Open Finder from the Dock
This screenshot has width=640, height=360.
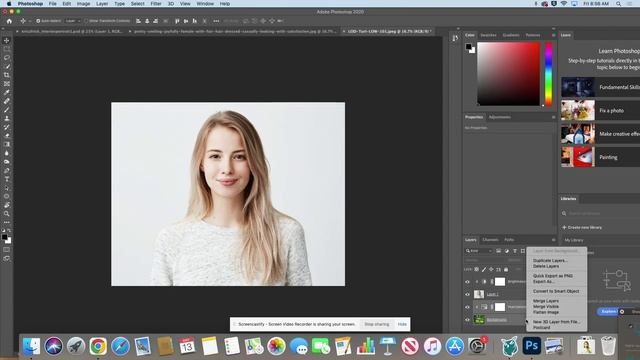coord(31,346)
